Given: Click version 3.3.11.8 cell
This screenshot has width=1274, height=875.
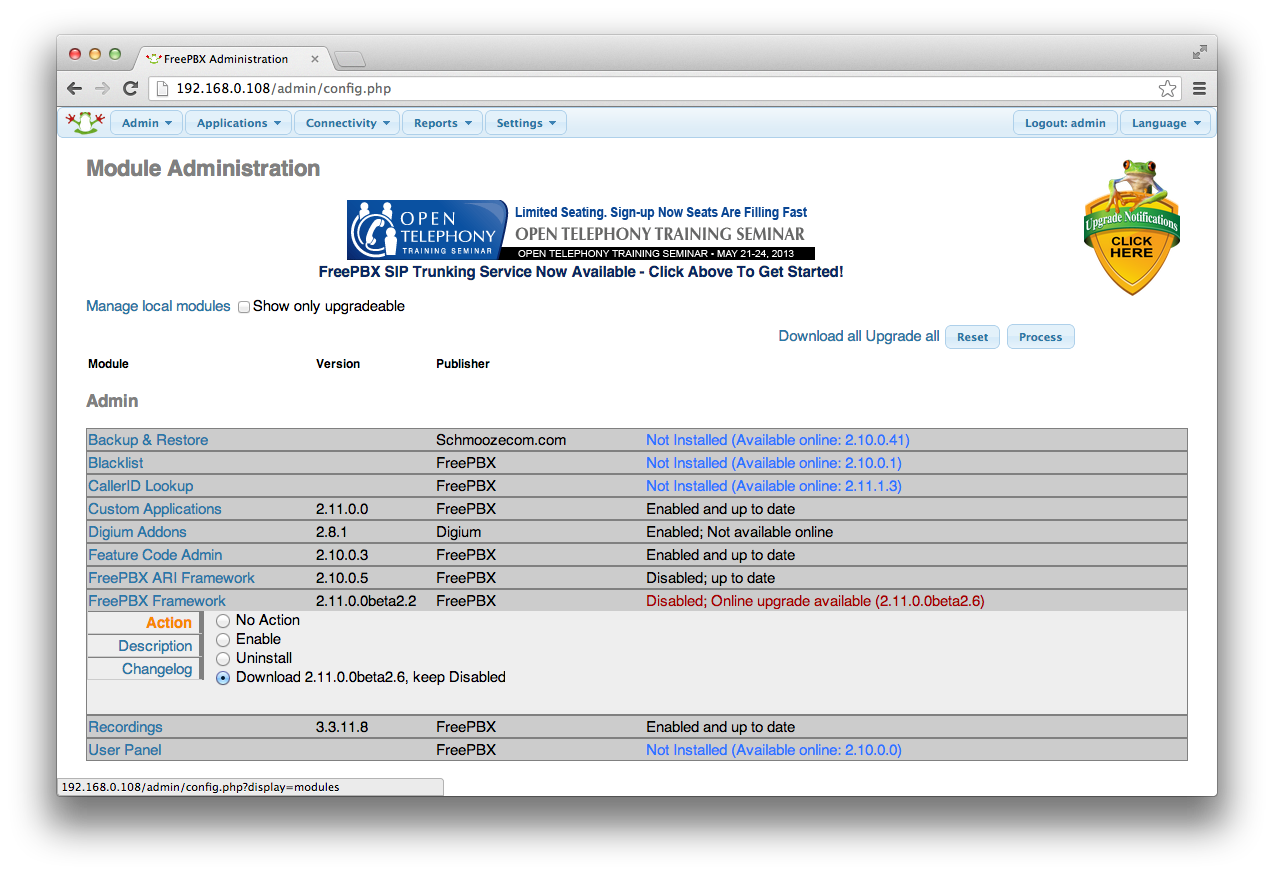Looking at the screenshot, I should coord(342,727).
